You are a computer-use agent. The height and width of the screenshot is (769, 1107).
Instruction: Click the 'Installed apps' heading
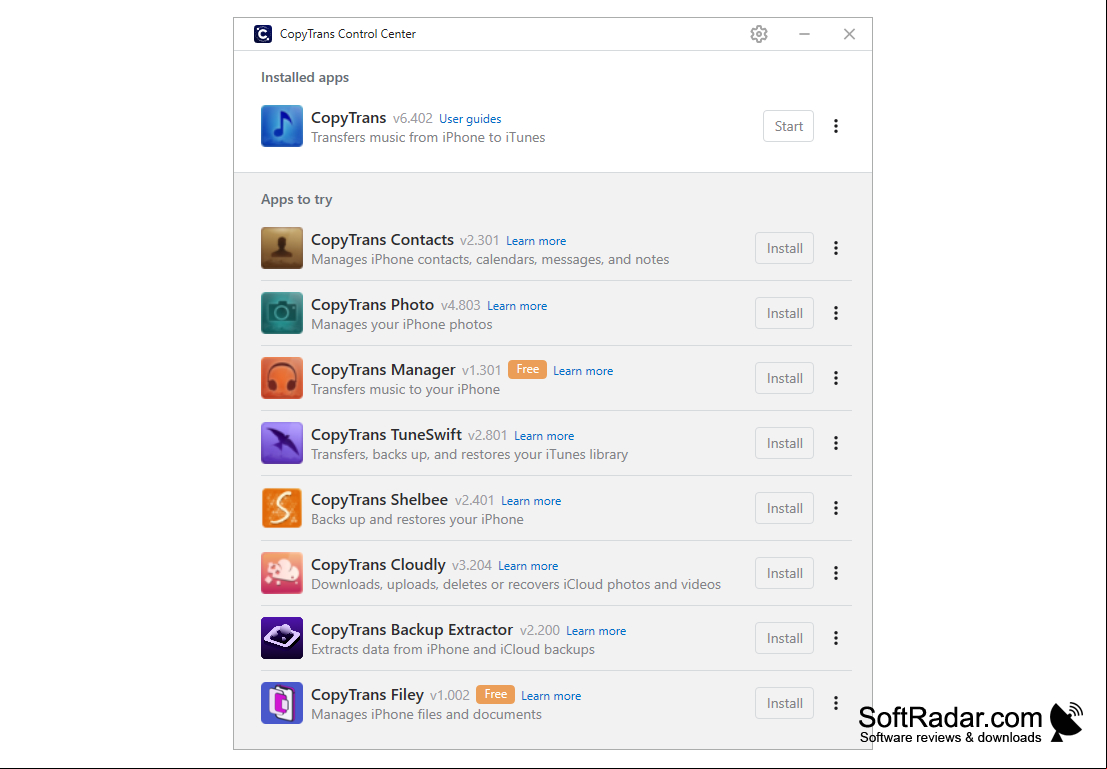point(305,77)
